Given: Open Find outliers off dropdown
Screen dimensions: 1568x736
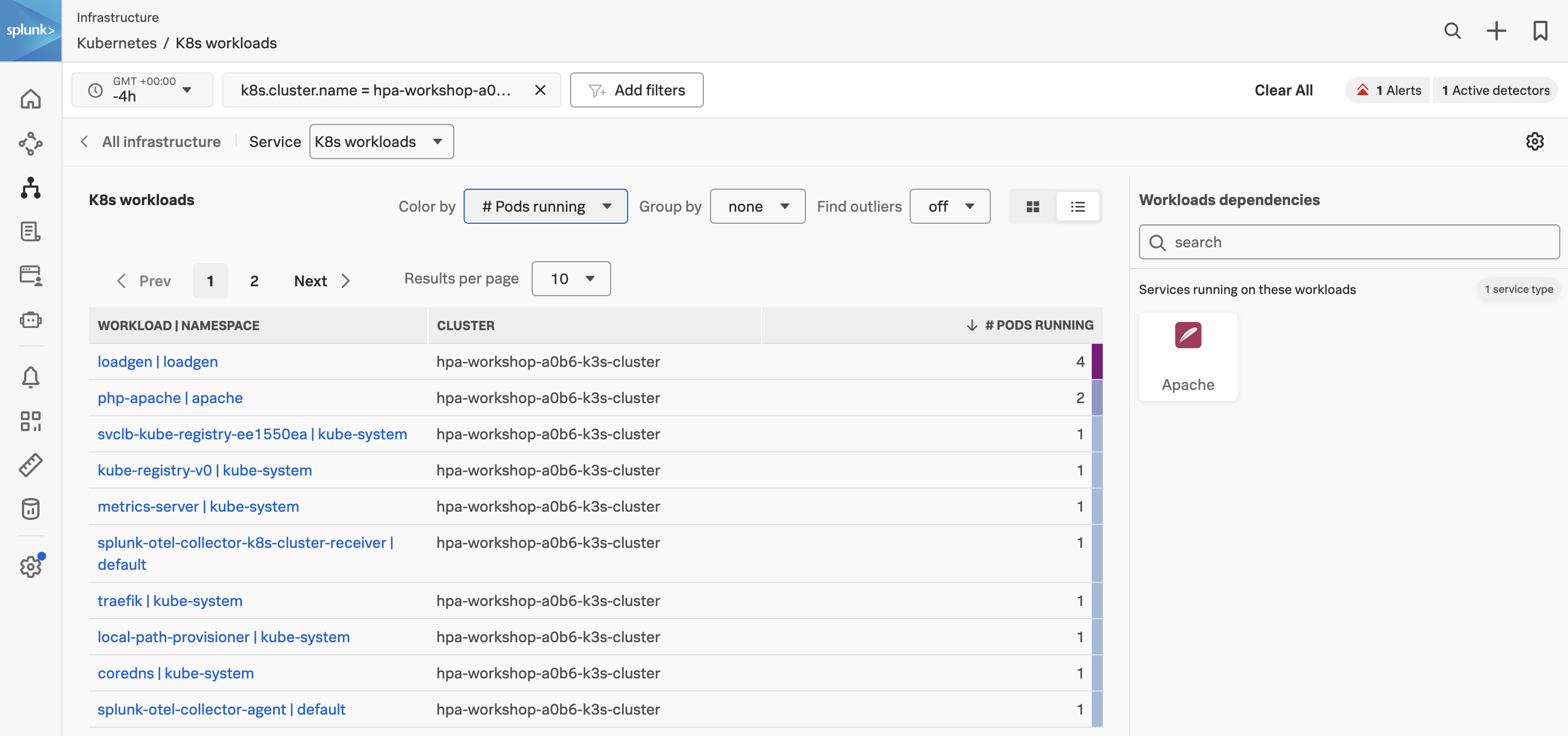Looking at the screenshot, I should coord(950,207).
